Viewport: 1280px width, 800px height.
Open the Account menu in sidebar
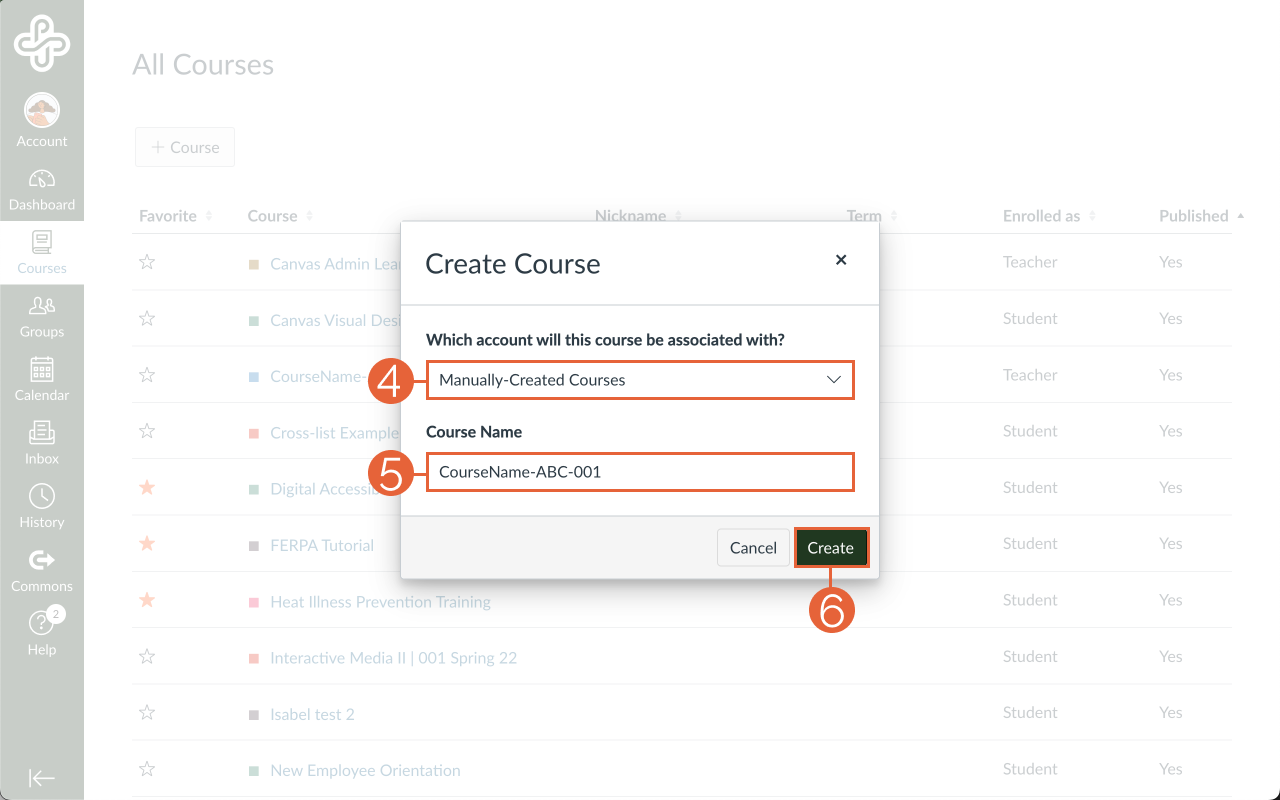pyautogui.click(x=42, y=122)
